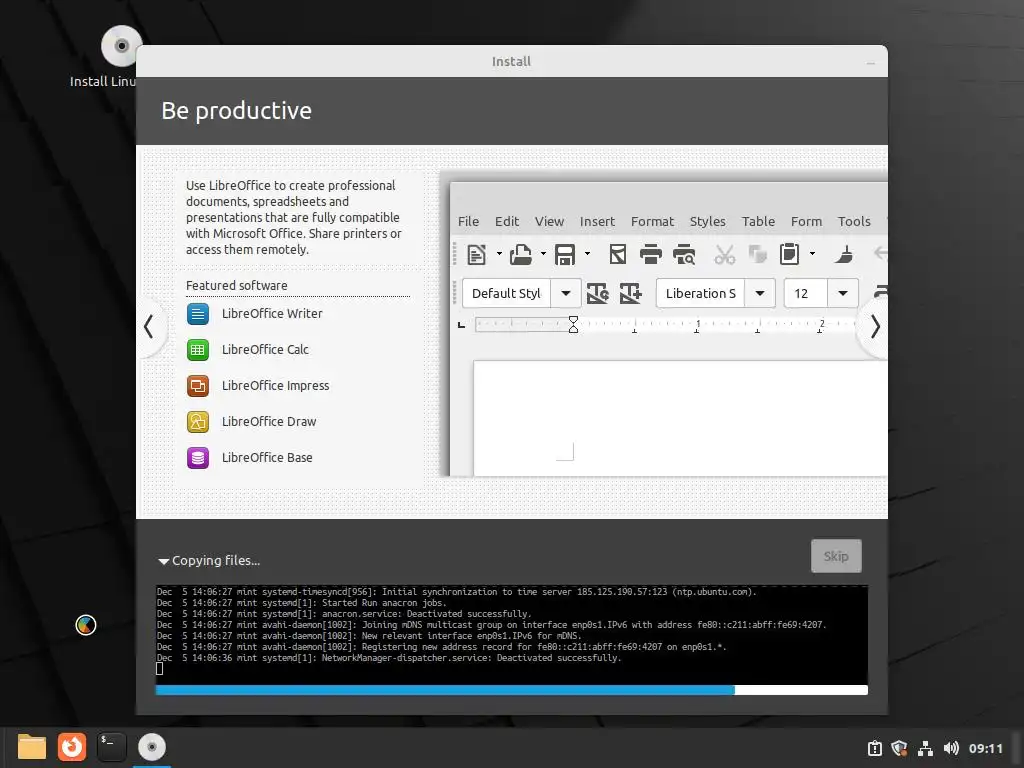Click the Print Preview icon
Screen dimensions: 1024x768
click(x=684, y=254)
